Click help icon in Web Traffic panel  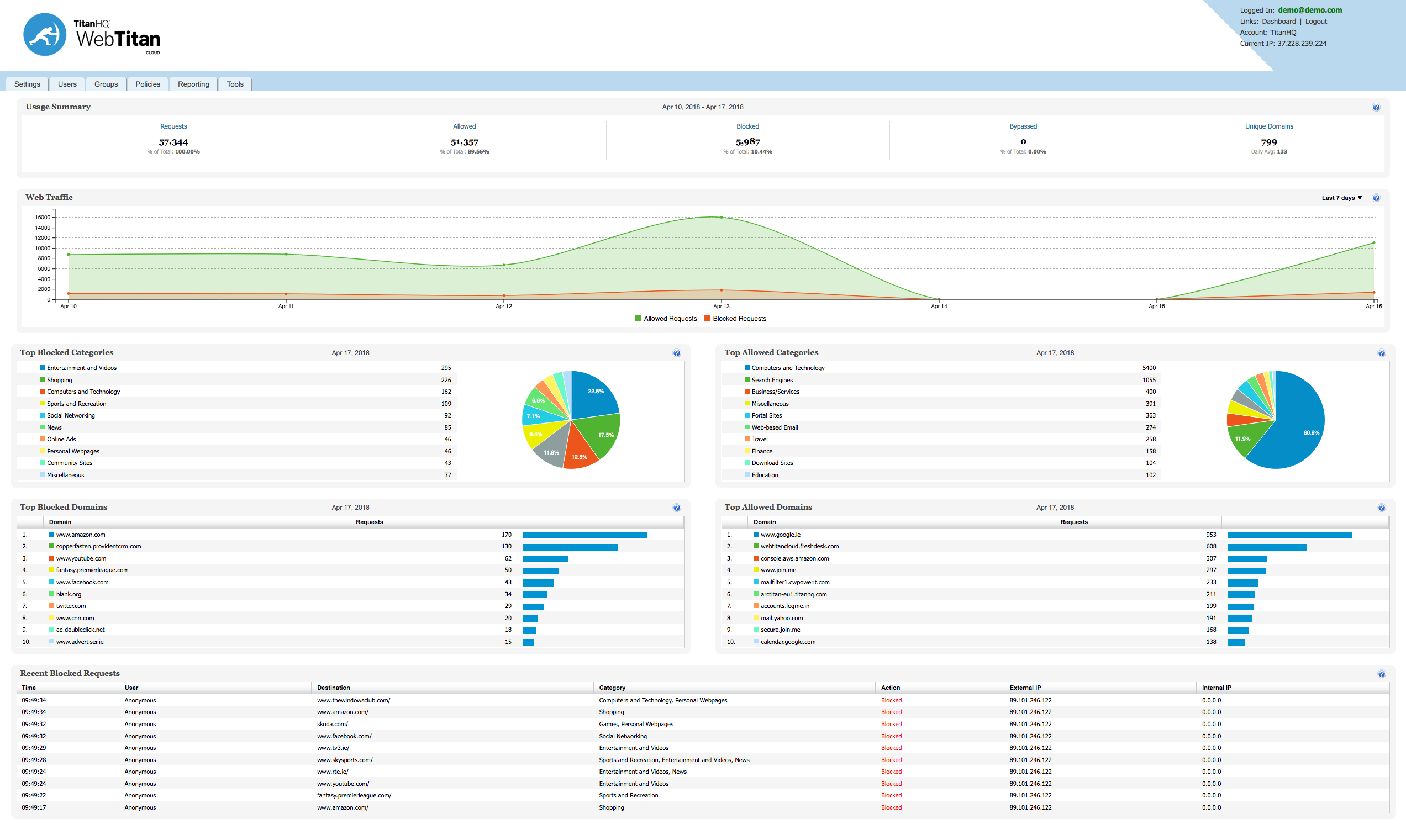1376,198
